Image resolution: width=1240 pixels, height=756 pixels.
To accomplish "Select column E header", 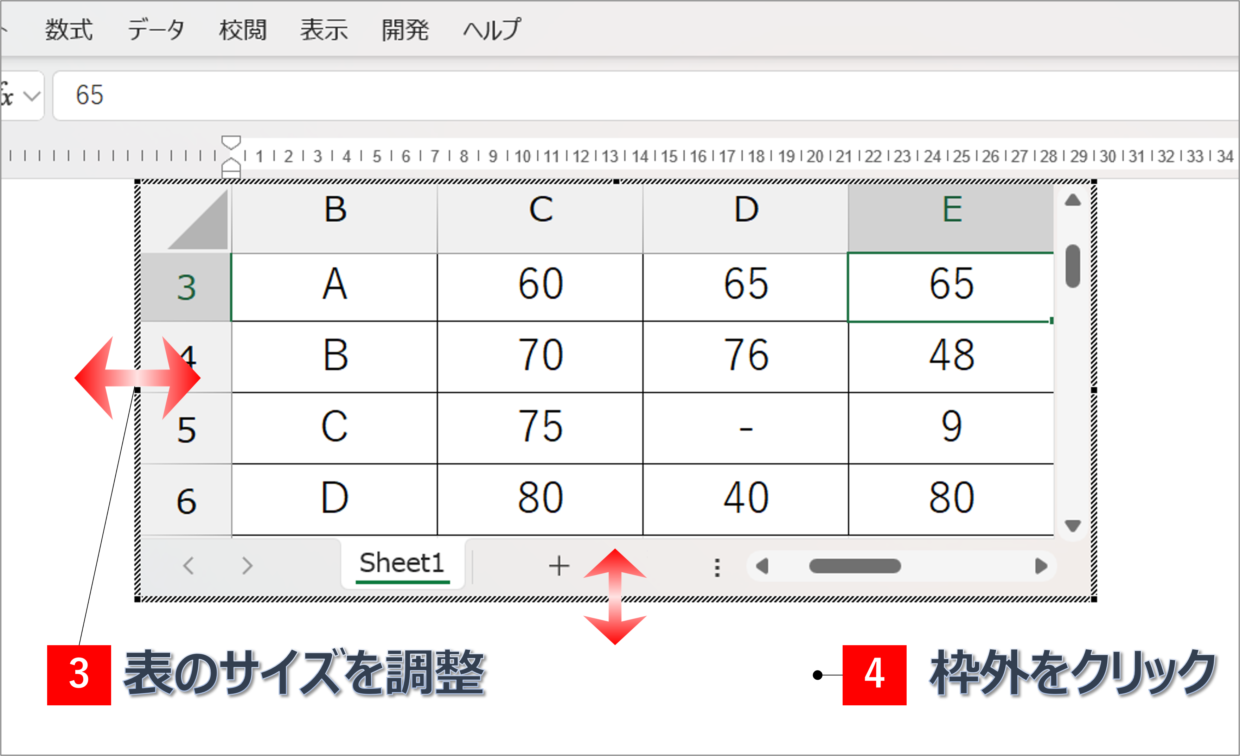I will tap(950, 210).
